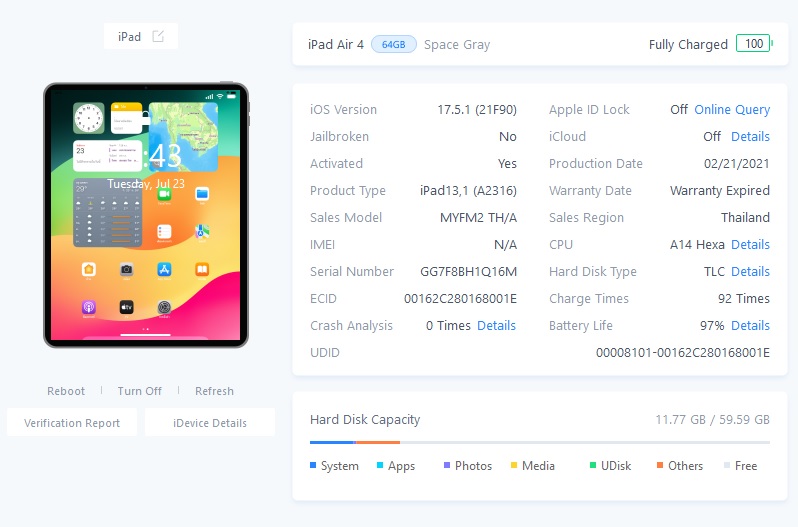The image size is (798, 527).
Task: Click the IMEI value N/A
Action: click(505, 244)
